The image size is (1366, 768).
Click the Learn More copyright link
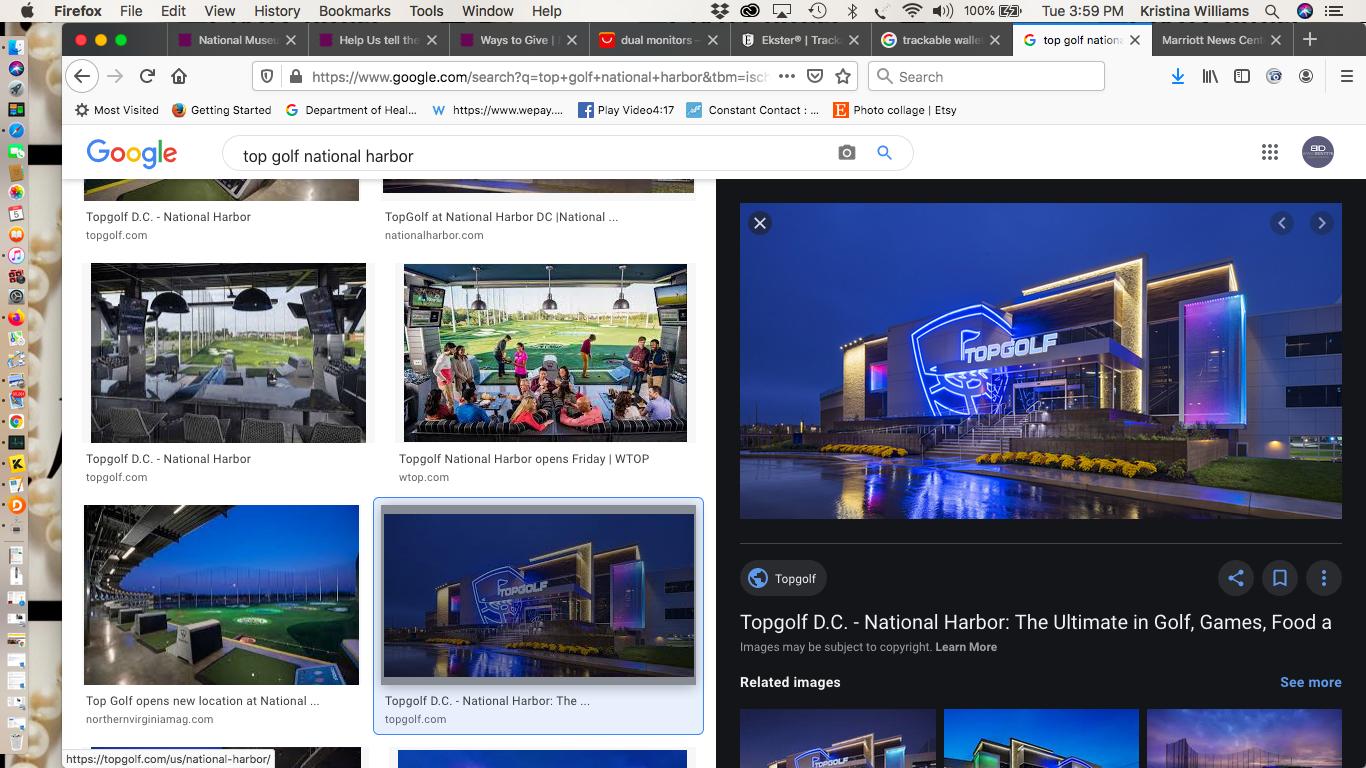[966, 647]
